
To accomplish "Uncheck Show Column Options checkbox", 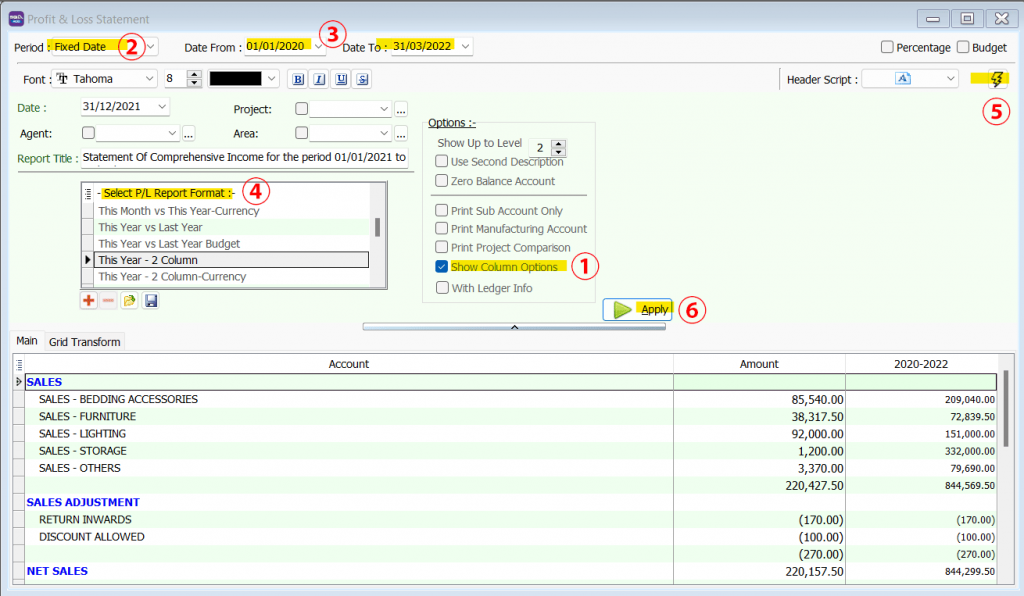I will [441, 266].
